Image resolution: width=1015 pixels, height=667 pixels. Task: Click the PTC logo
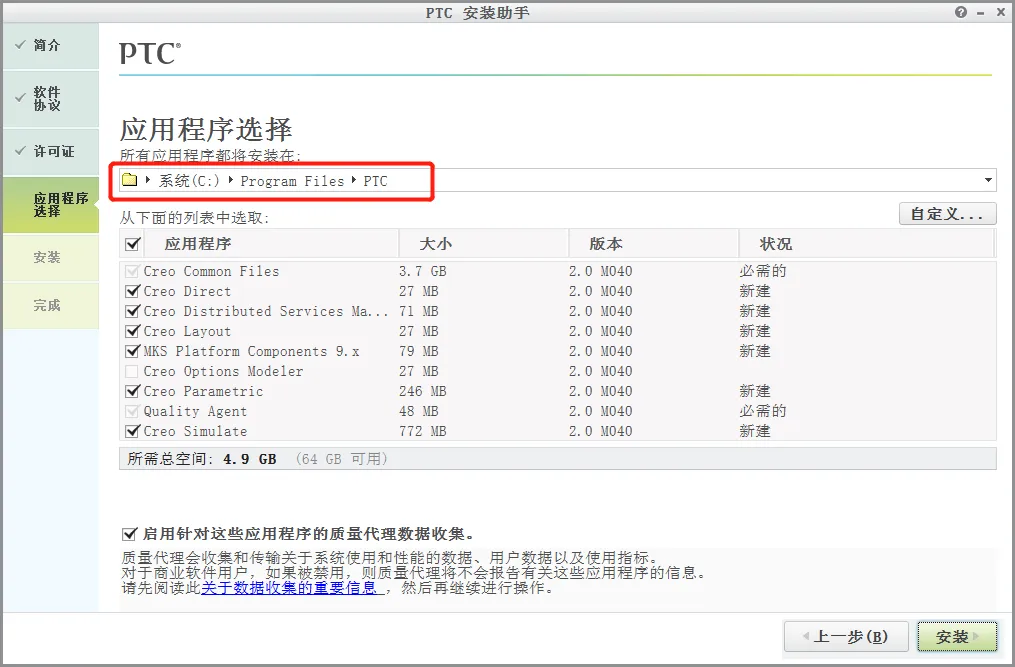[x=150, y=54]
